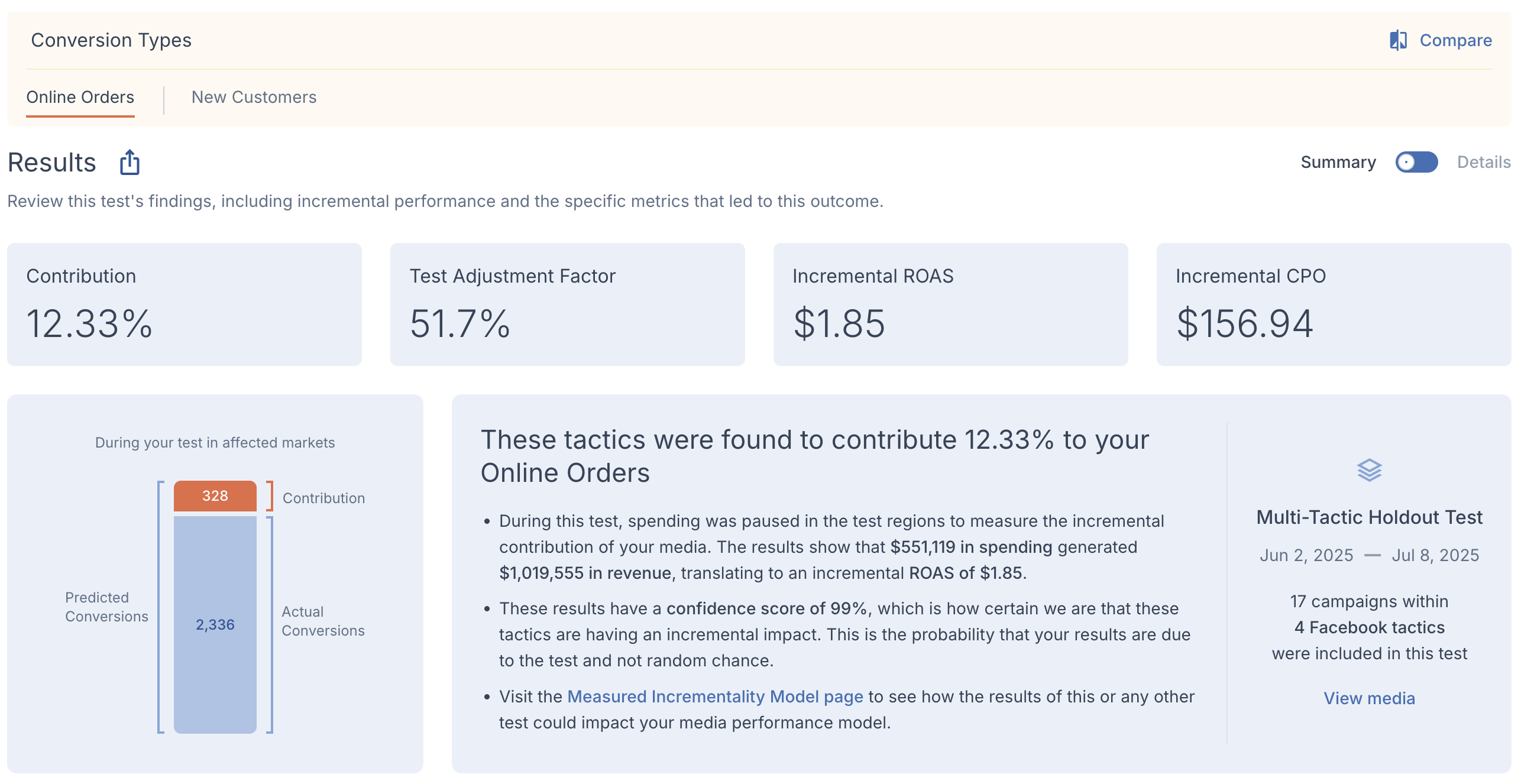Image resolution: width=1521 pixels, height=784 pixels.
Task: Open the Measured Incrementality Model page link
Action: (x=715, y=696)
